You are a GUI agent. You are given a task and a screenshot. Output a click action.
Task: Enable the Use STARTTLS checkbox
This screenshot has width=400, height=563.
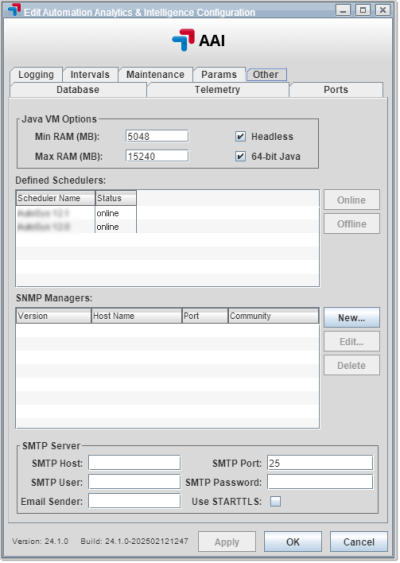275,501
